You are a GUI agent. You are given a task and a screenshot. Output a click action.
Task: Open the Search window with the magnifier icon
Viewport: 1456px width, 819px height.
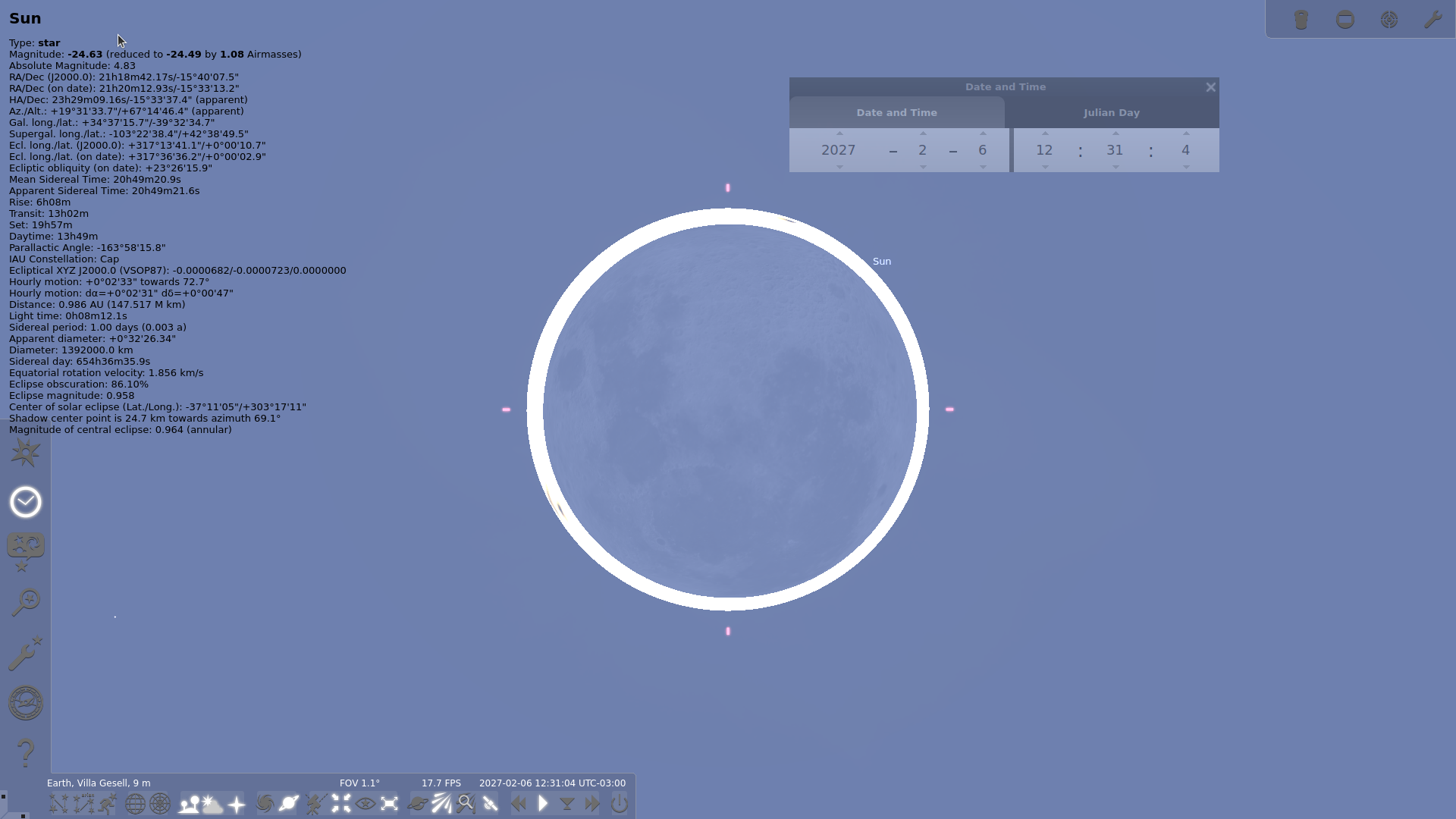(x=25, y=603)
